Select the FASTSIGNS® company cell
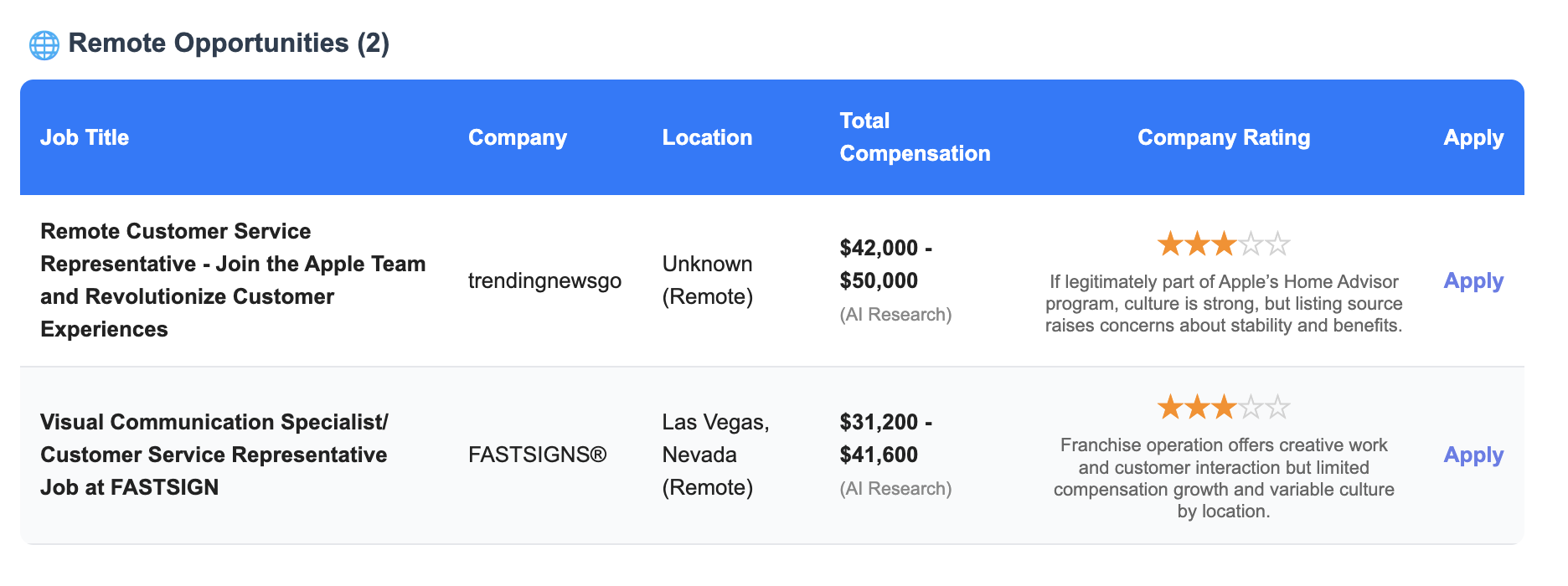1568x586 pixels. [x=537, y=455]
